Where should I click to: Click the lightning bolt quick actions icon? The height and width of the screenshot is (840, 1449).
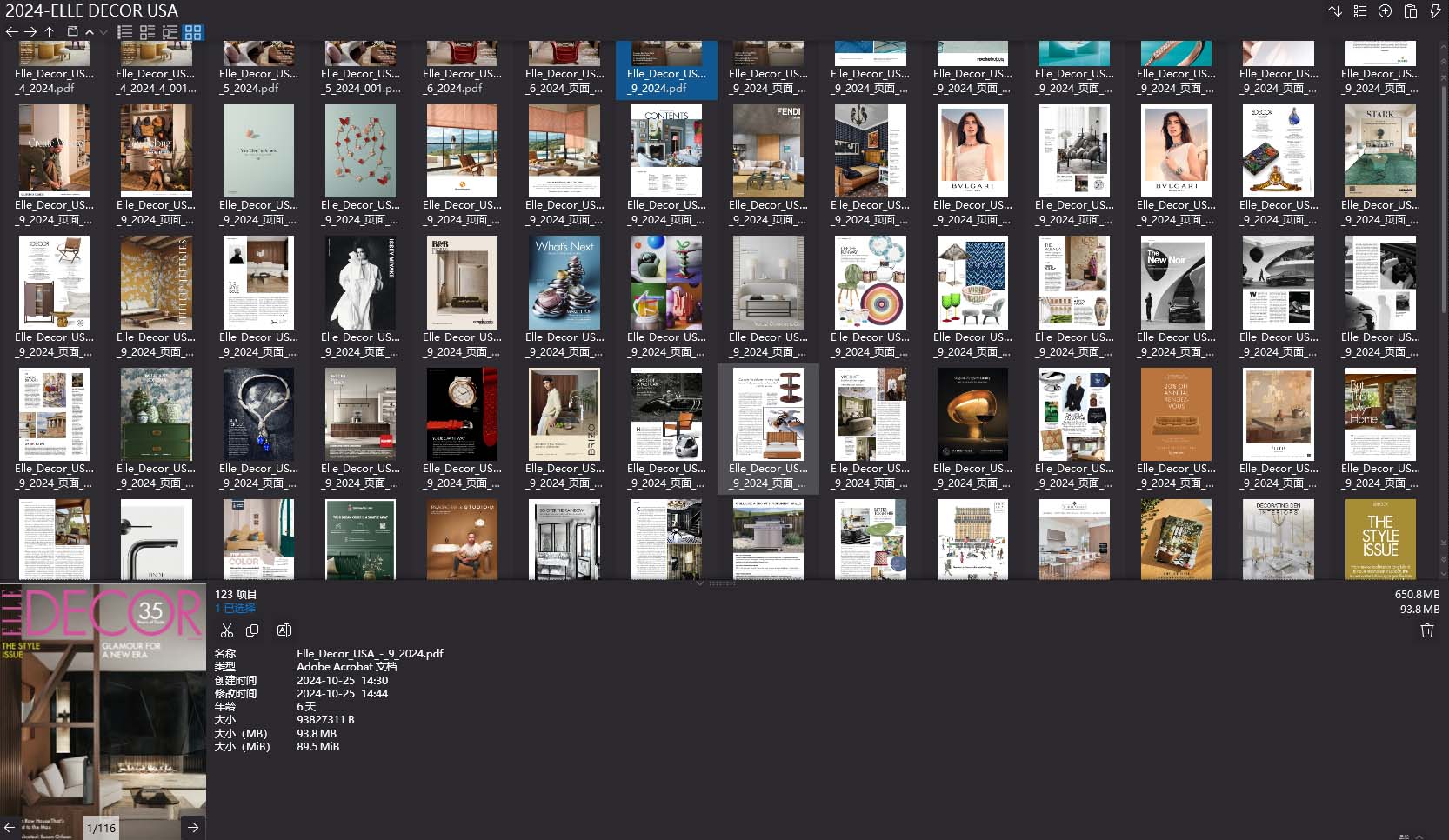click(x=1435, y=11)
